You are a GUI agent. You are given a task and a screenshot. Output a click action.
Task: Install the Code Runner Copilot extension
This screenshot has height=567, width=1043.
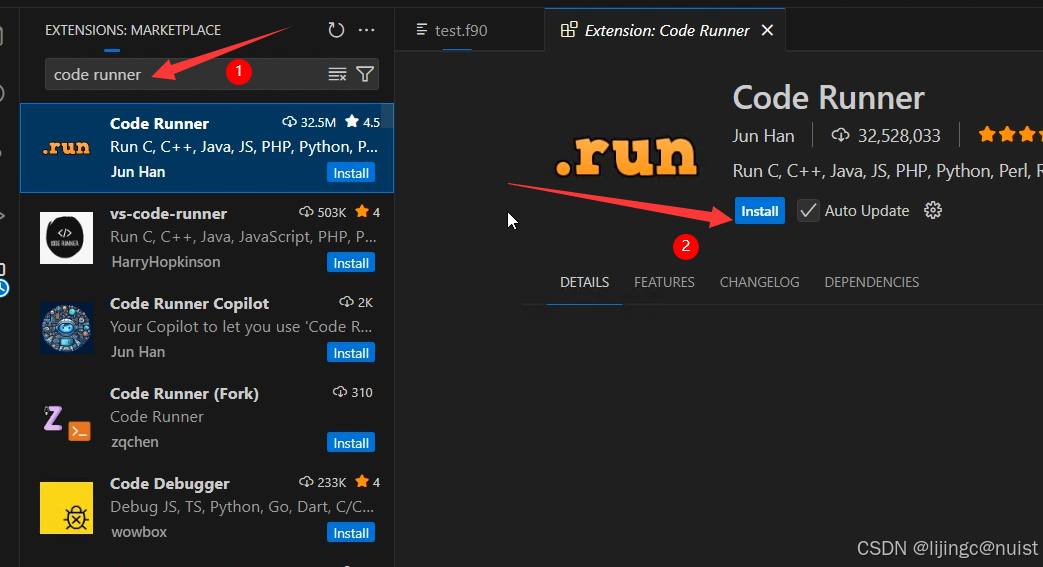coord(351,353)
